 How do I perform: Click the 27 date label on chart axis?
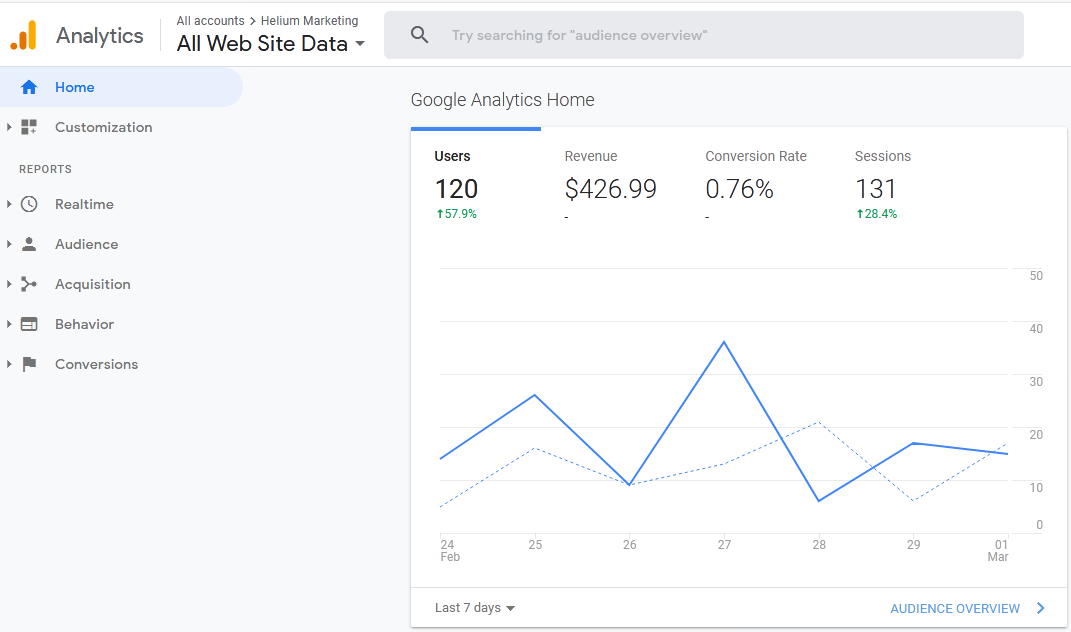pos(724,545)
